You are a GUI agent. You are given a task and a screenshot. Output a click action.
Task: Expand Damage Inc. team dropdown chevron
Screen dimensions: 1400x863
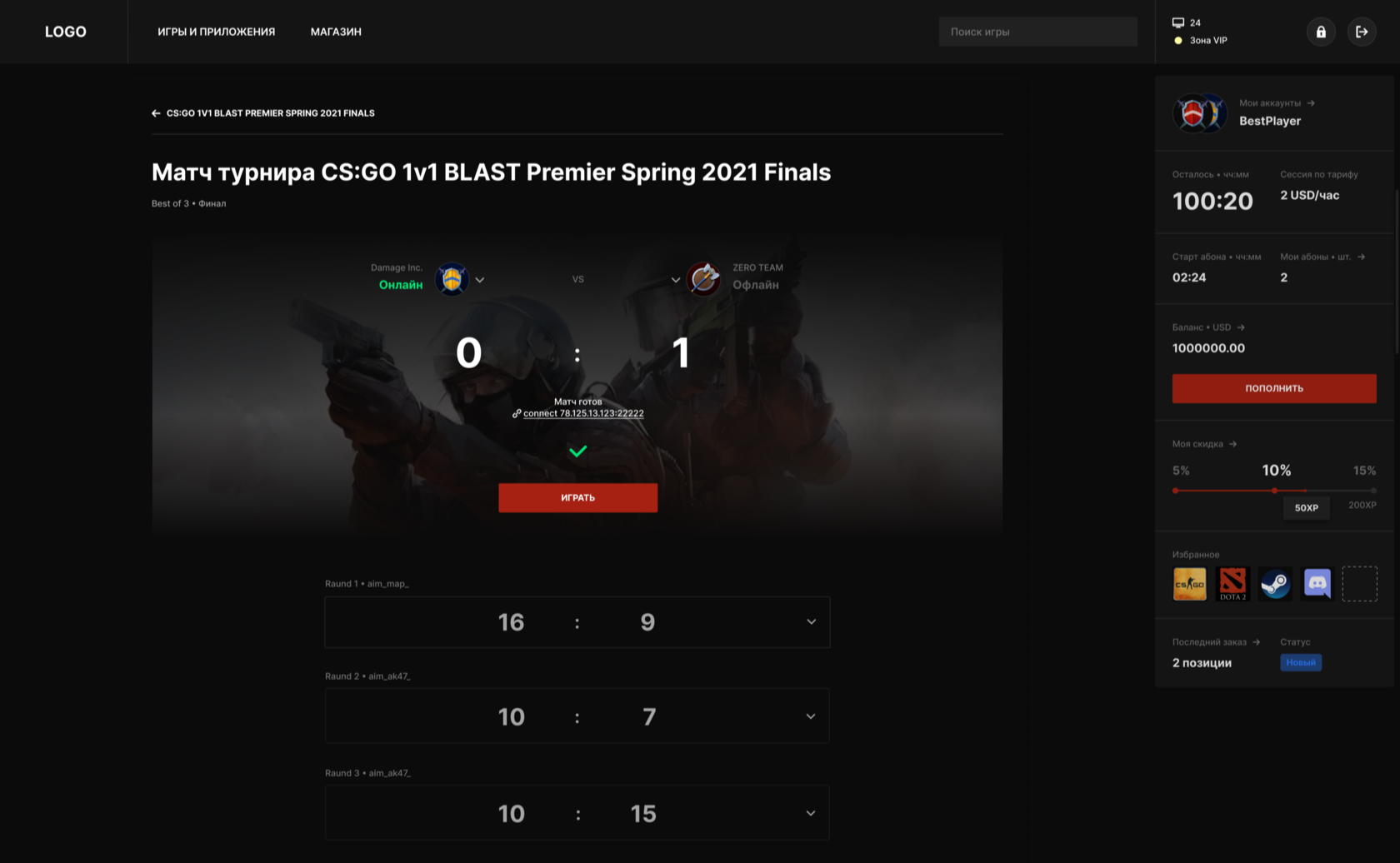tap(480, 280)
